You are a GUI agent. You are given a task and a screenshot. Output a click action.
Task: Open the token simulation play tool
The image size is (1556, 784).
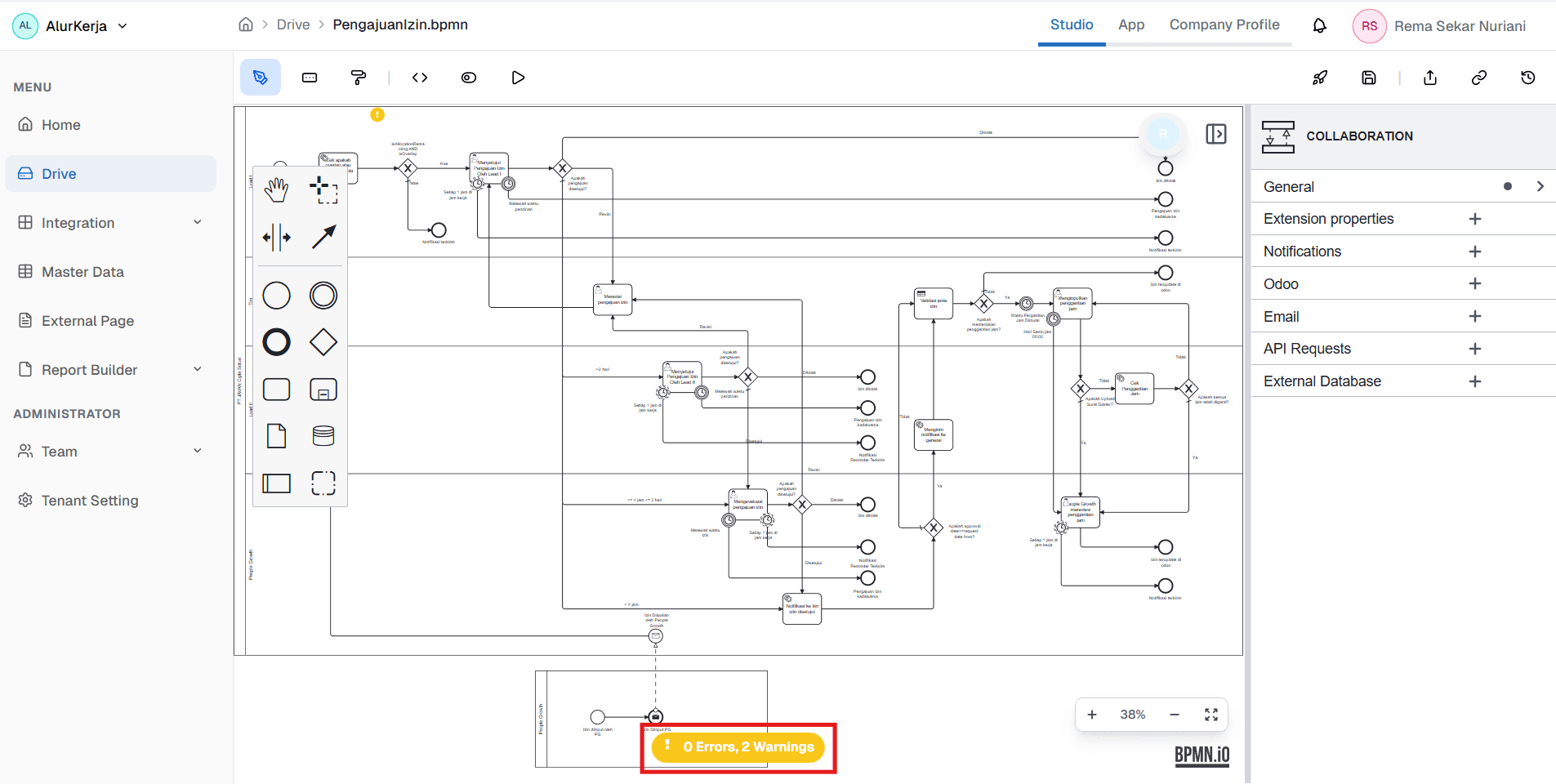point(518,78)
